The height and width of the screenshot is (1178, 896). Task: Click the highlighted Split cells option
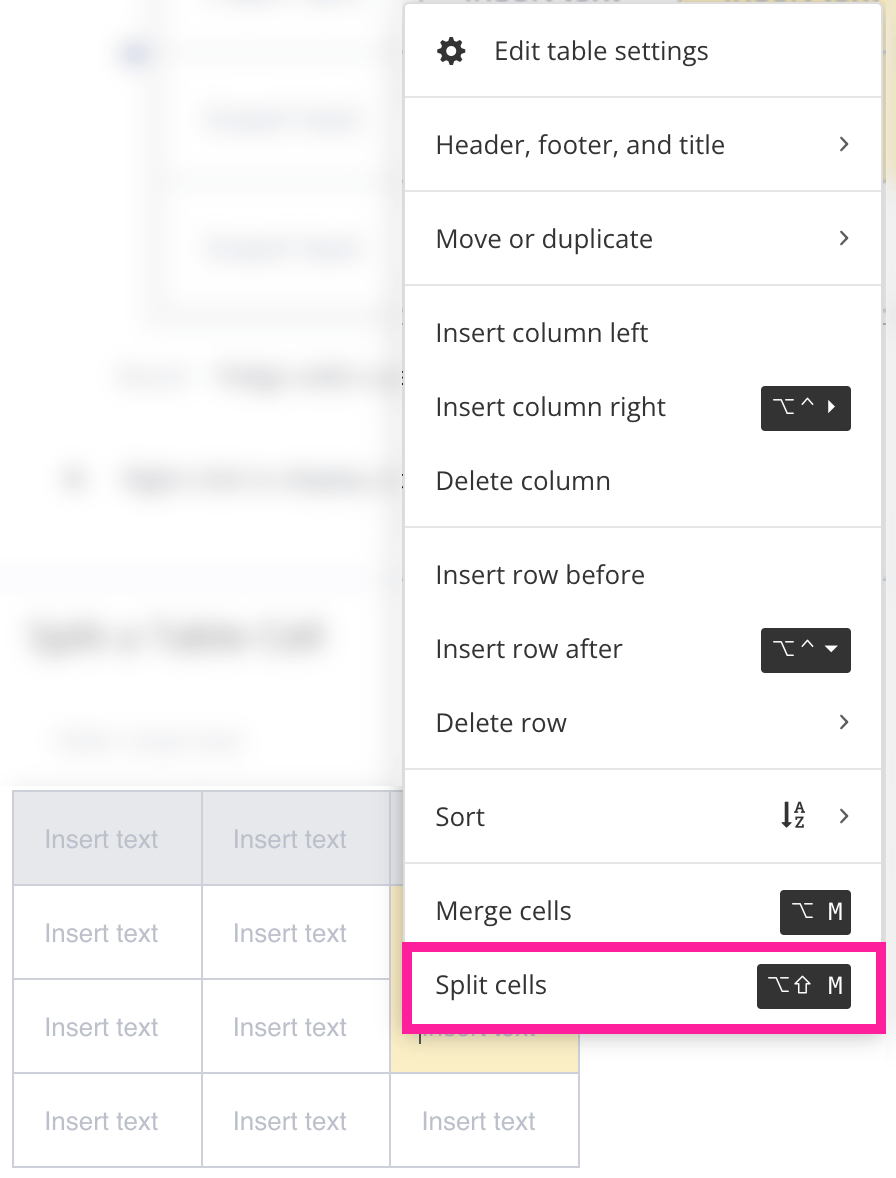point(490,985)
